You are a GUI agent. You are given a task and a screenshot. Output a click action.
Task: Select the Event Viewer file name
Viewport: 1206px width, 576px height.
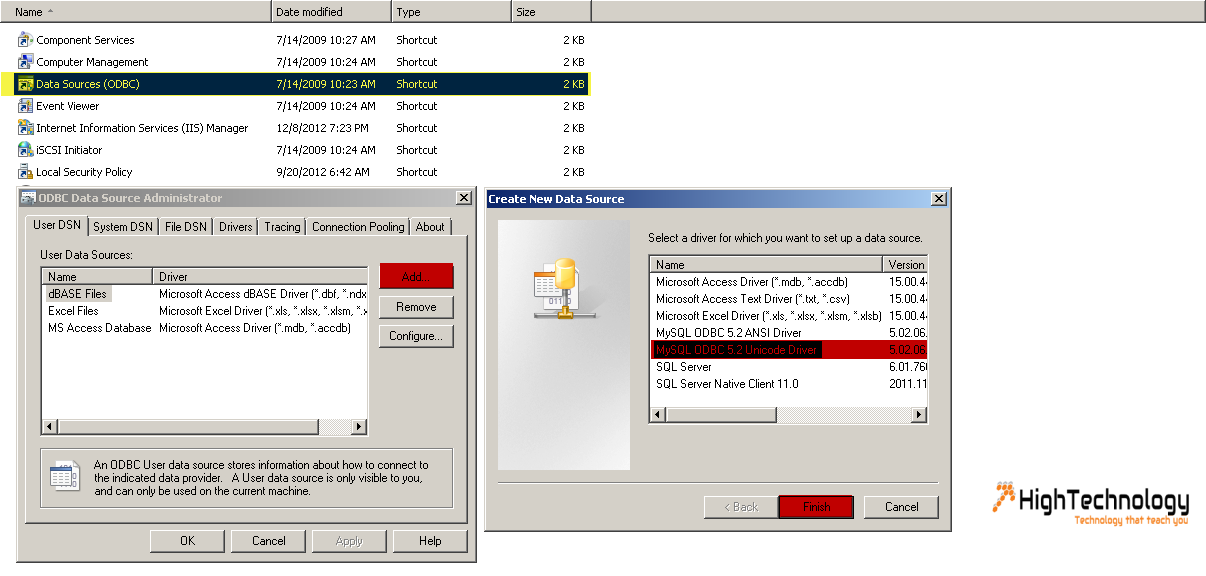point(68,106)
